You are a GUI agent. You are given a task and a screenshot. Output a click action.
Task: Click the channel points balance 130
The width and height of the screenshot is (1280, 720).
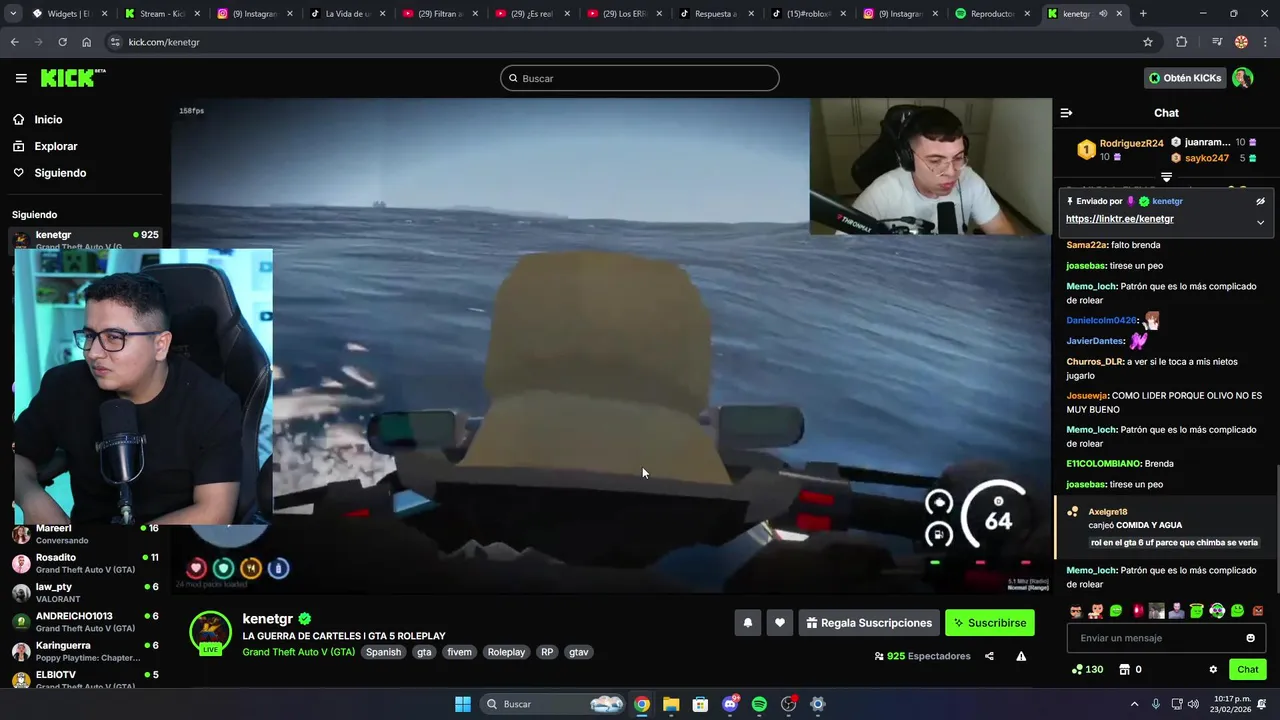click(x=1088, y=669)
